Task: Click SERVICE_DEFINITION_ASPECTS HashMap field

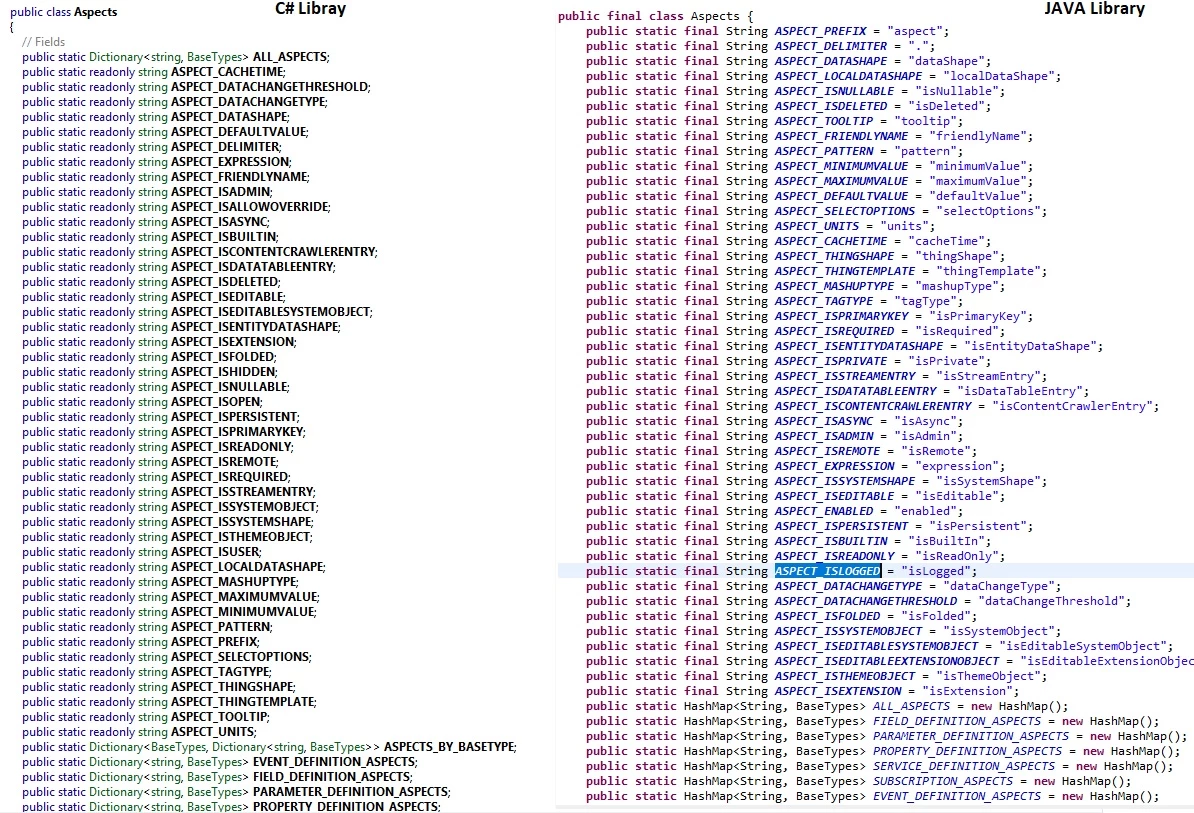Action: (963, 767)
